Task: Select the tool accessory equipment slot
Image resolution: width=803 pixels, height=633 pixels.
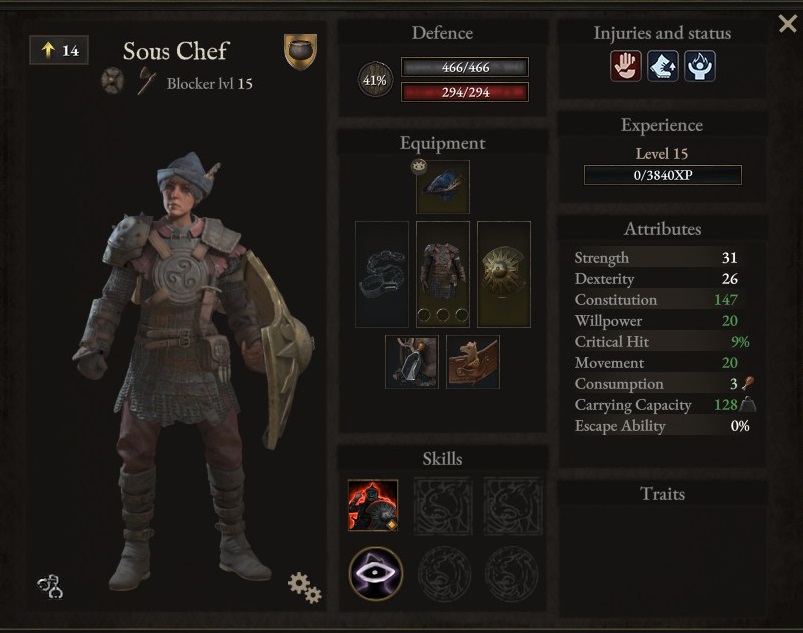Action: (x=412, y=362)
